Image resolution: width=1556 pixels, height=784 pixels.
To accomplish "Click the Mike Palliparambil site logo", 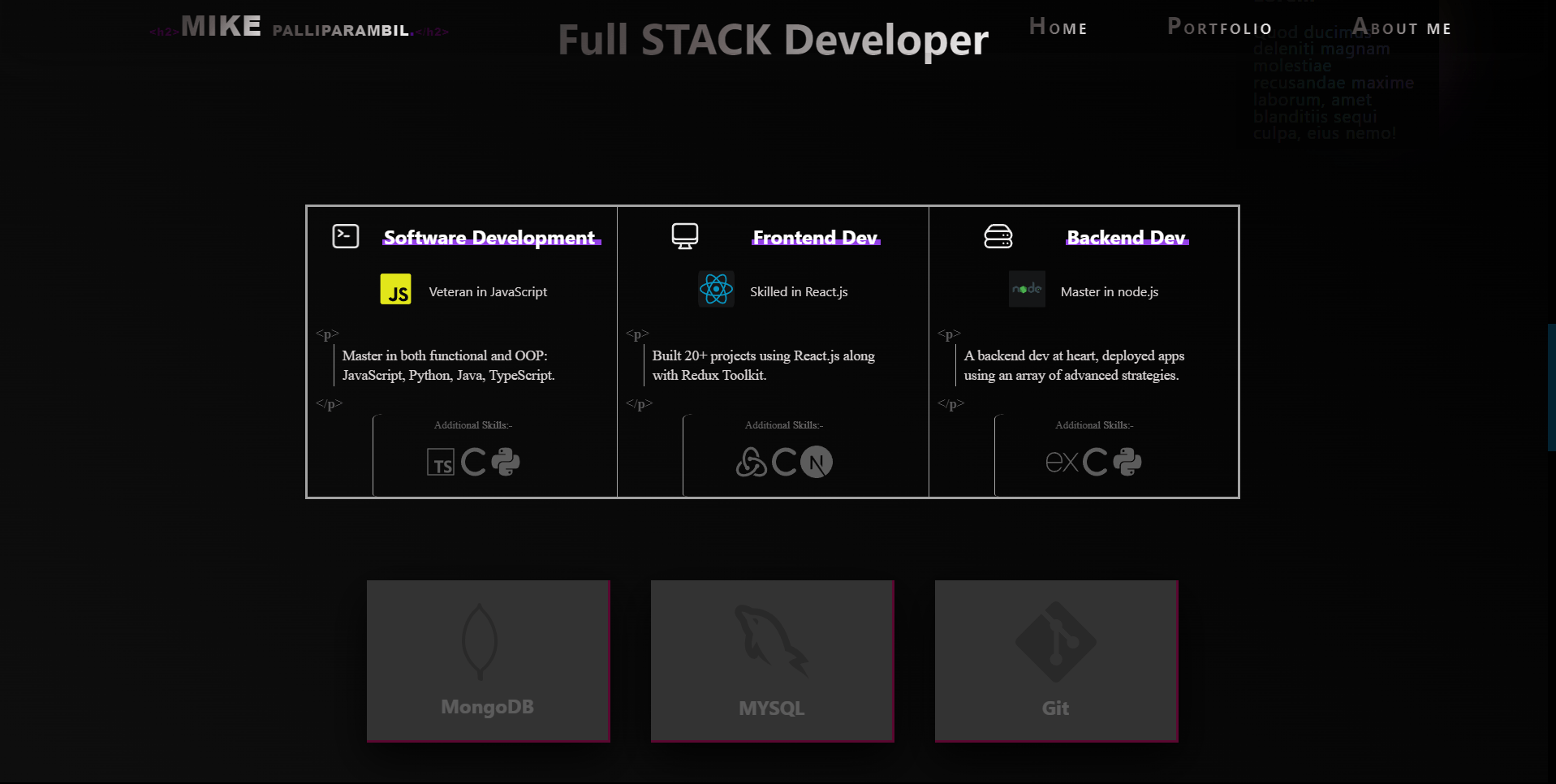I will [x=296, y=28].
